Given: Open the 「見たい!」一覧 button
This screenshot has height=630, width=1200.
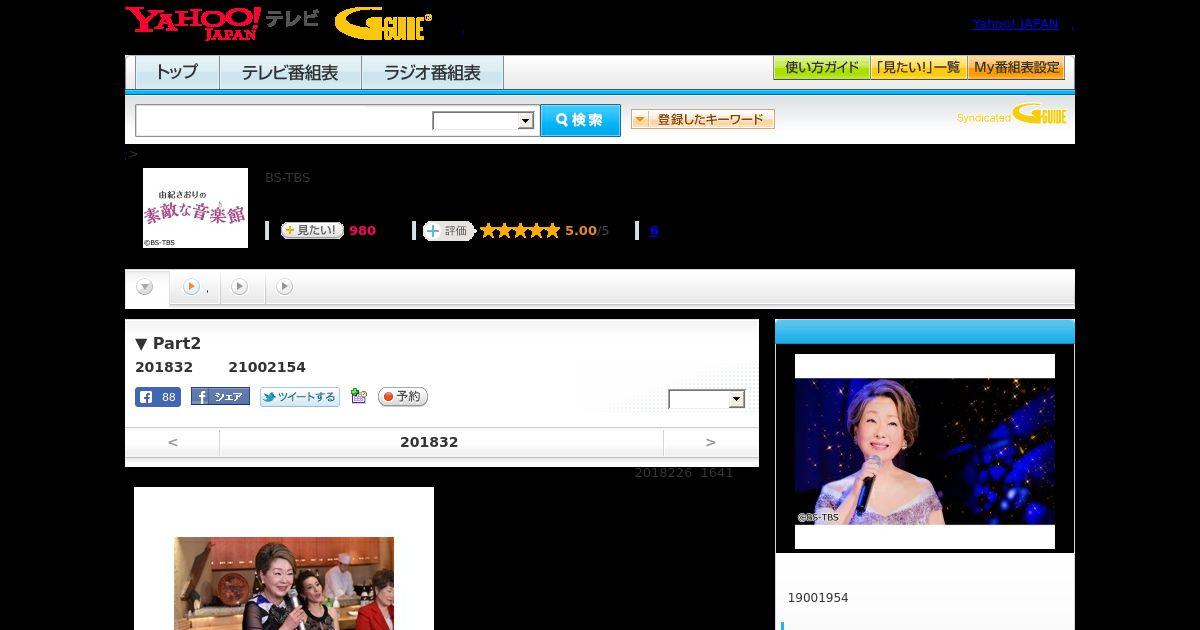Looking at the screenshot, I should [919, 68].
